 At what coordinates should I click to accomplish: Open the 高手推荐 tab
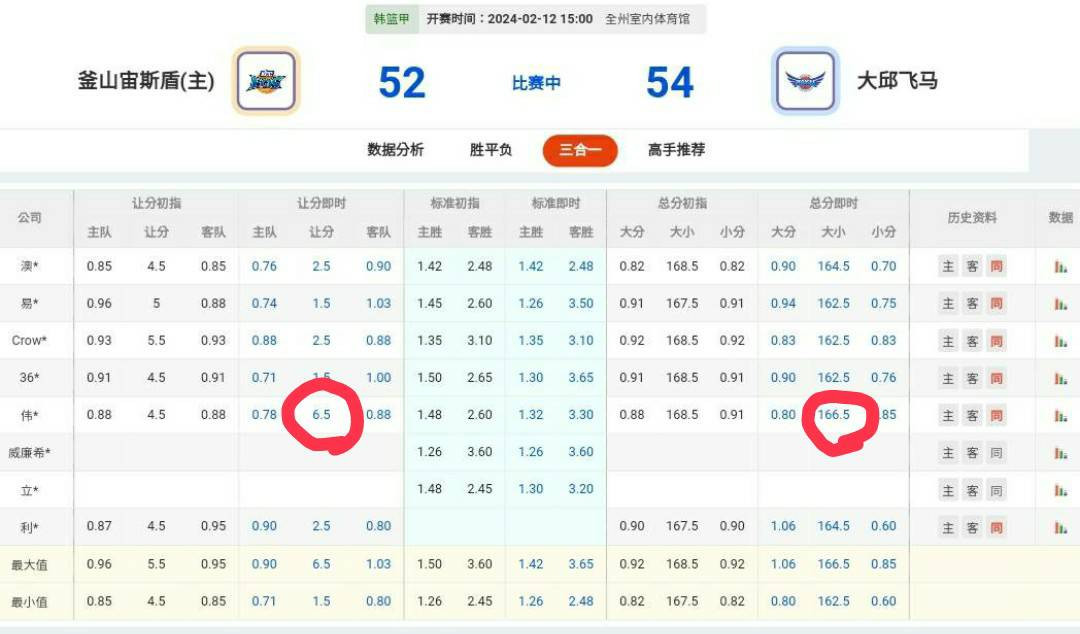(x=676, y=150)
